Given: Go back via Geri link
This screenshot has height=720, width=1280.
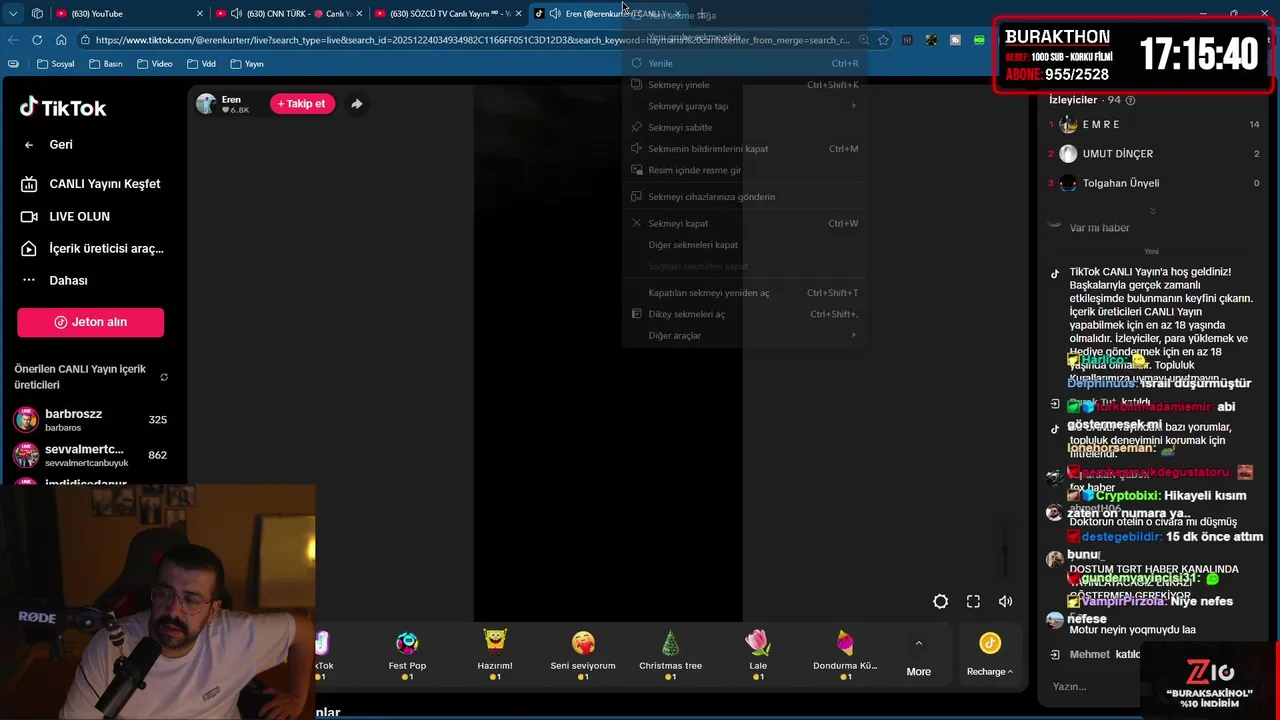Looking at the screenshot, I should point(48,144).
